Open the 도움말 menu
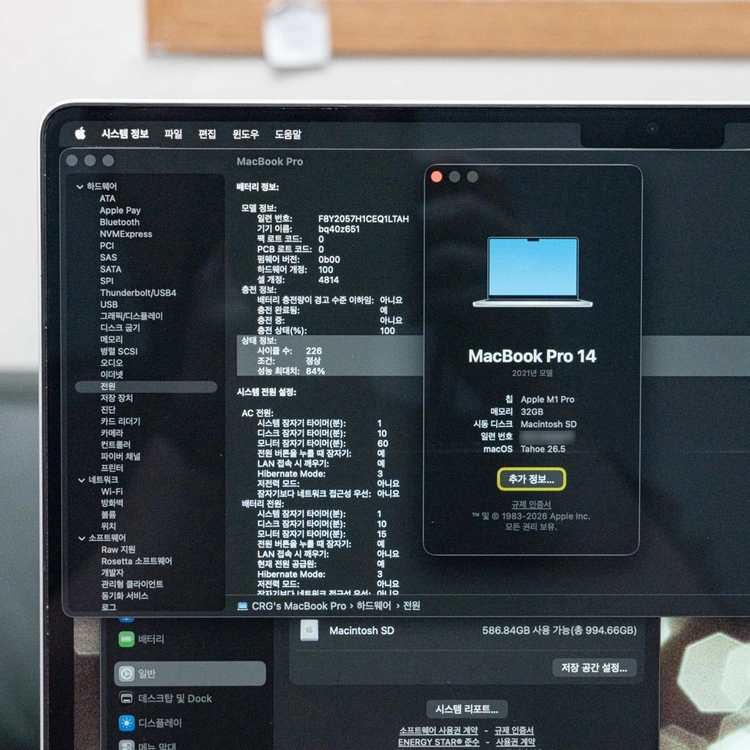Viewport: 750px width, 750px height. [288, 134]
